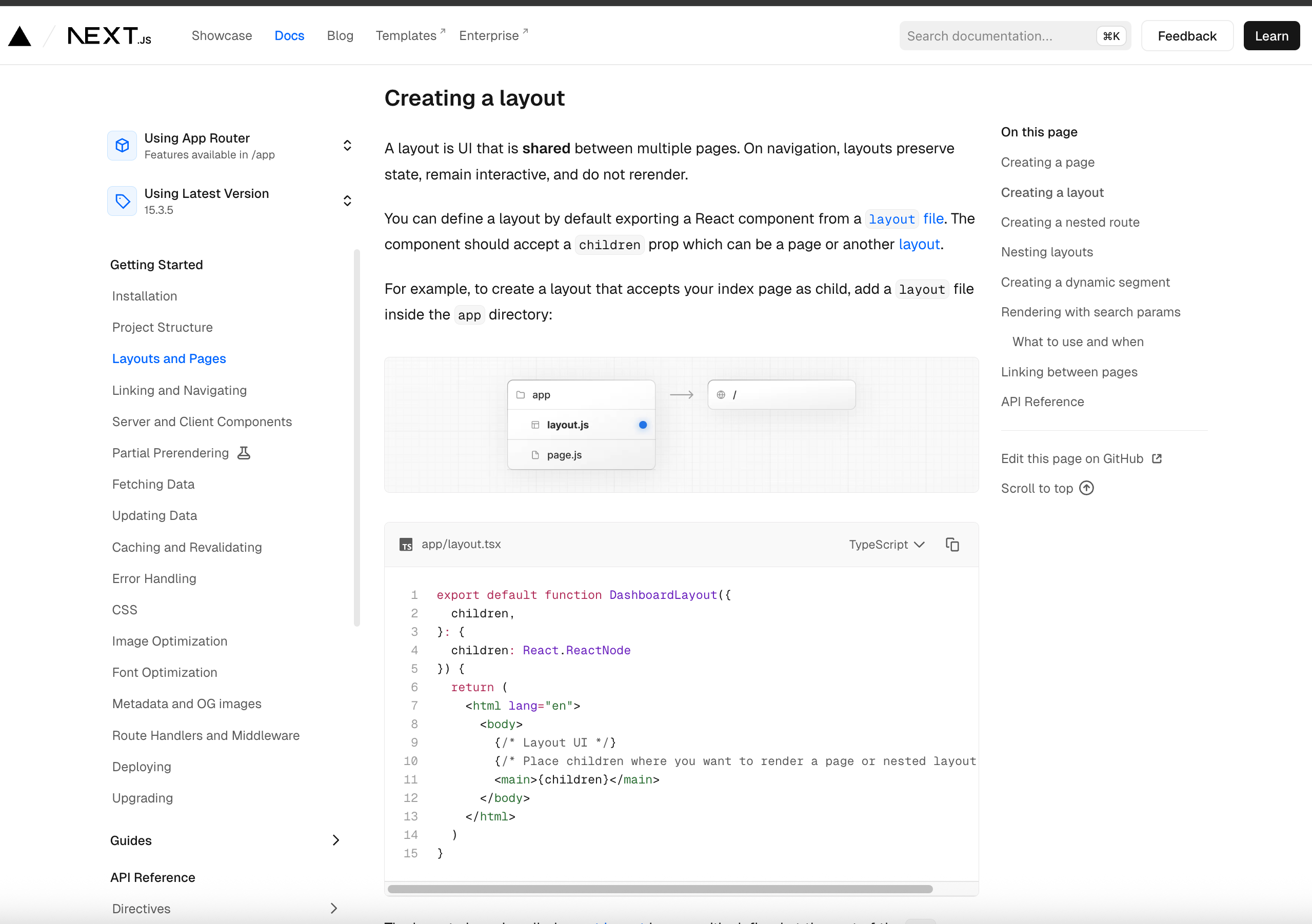Click the blue dot next to layout.js

643,425
